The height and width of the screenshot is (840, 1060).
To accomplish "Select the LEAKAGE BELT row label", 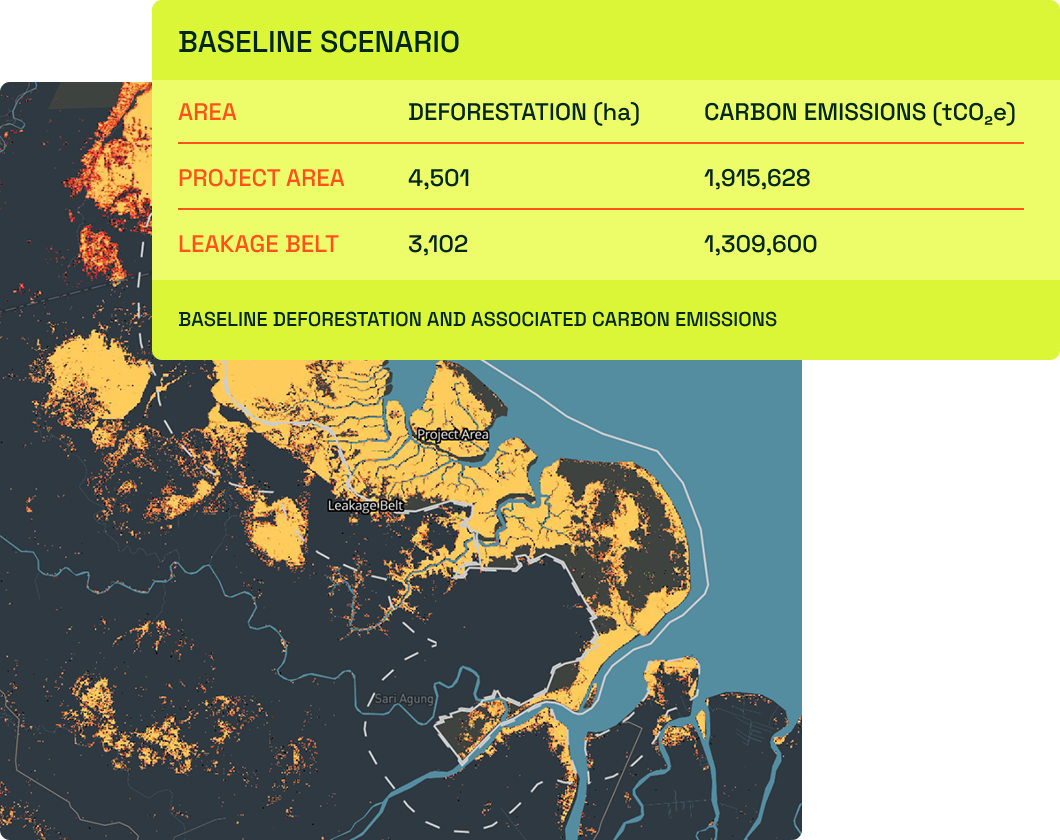I will 258,244.
